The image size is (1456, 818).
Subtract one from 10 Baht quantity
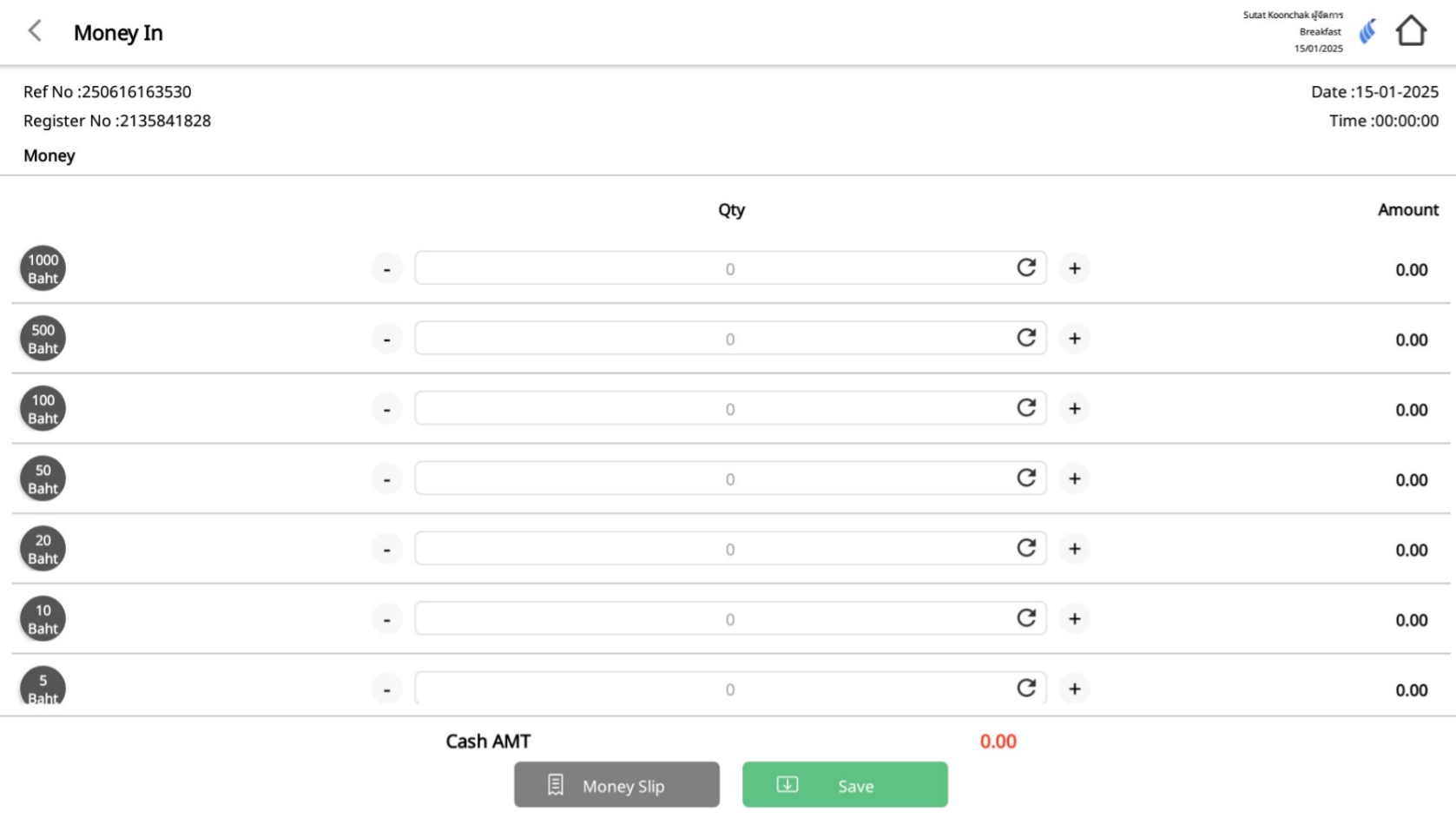(x=386, y=619)
